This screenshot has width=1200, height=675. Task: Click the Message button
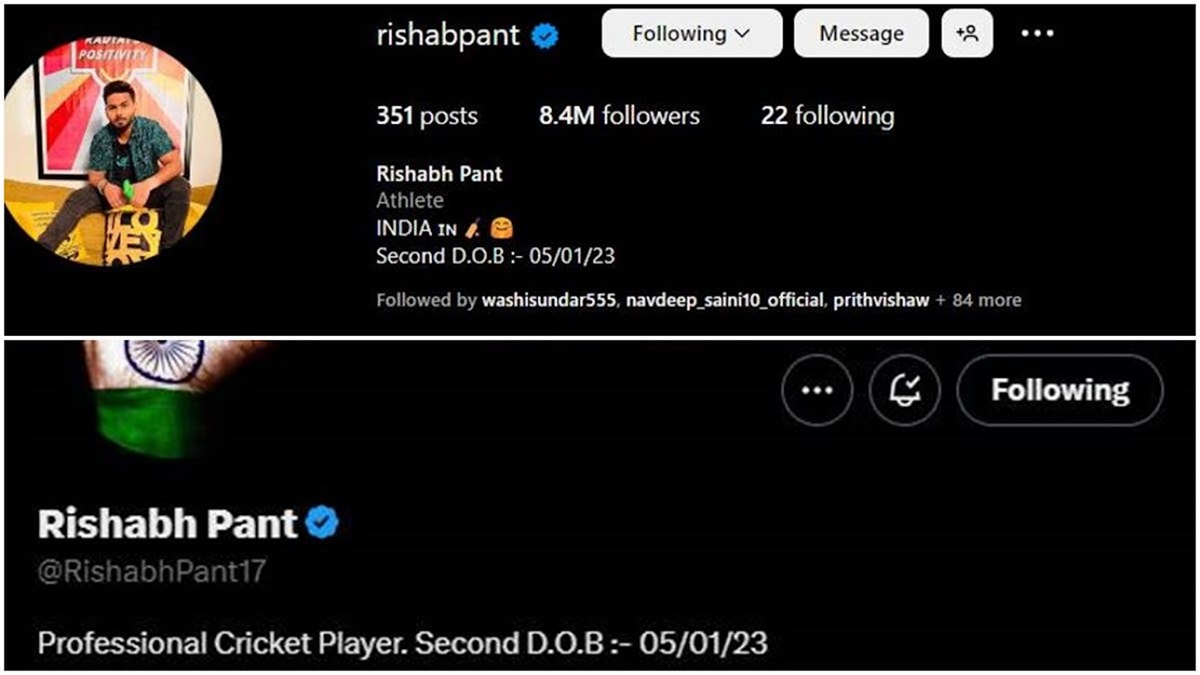(x=860, y=33)
